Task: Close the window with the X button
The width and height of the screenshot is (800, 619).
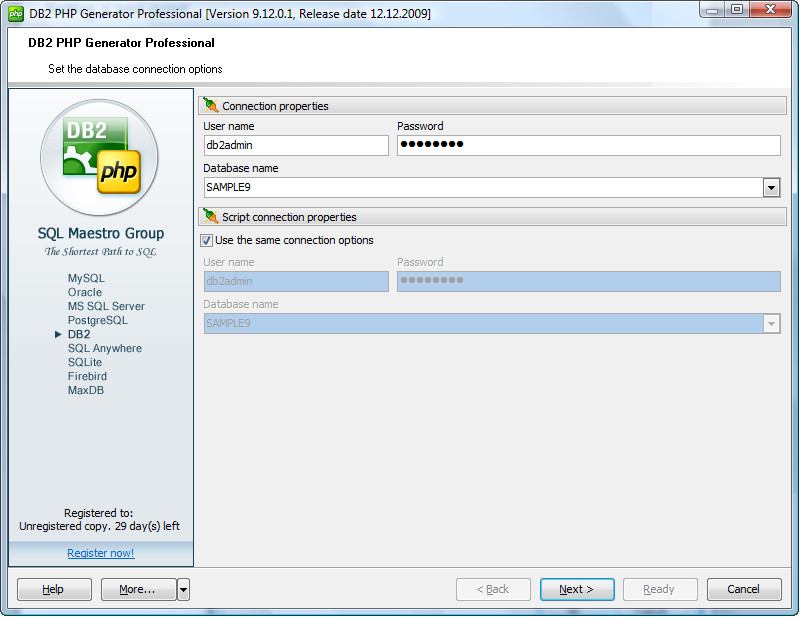Action: point(771,9)
